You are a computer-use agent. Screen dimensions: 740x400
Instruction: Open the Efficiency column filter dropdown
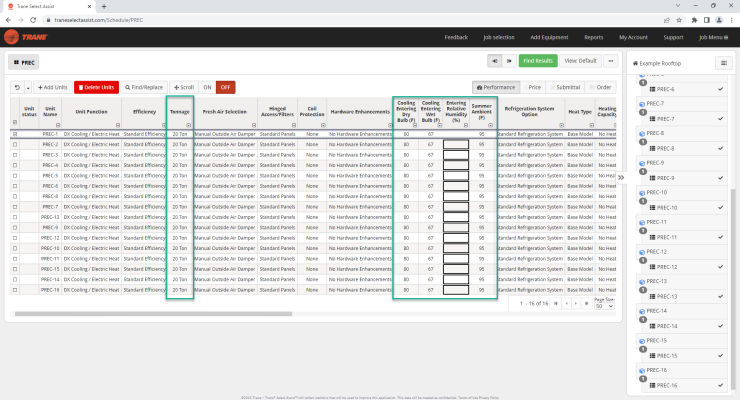click(x=164, y=125)
